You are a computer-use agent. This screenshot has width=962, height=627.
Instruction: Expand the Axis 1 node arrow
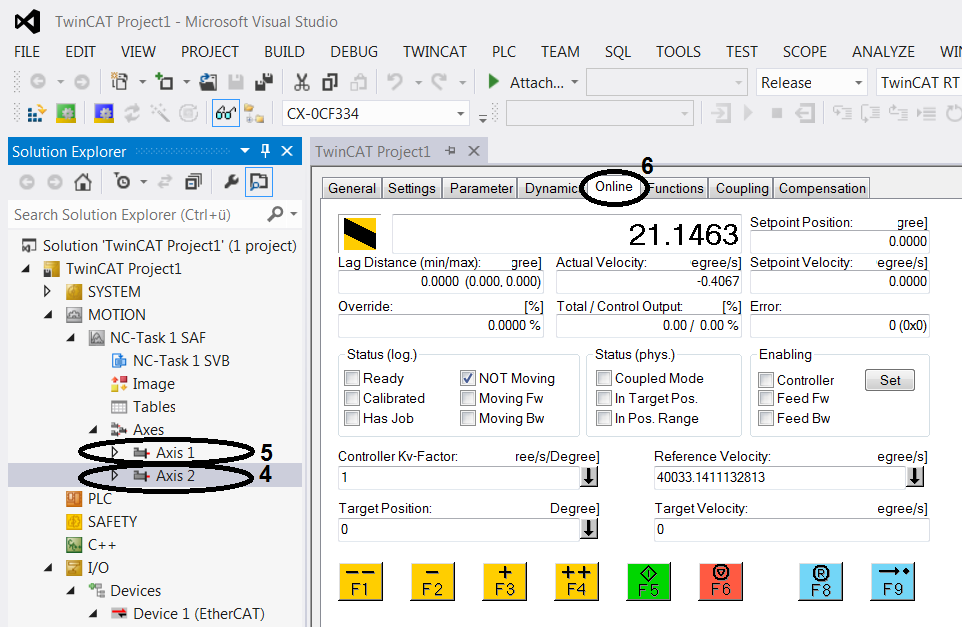[x=115, y=453]
